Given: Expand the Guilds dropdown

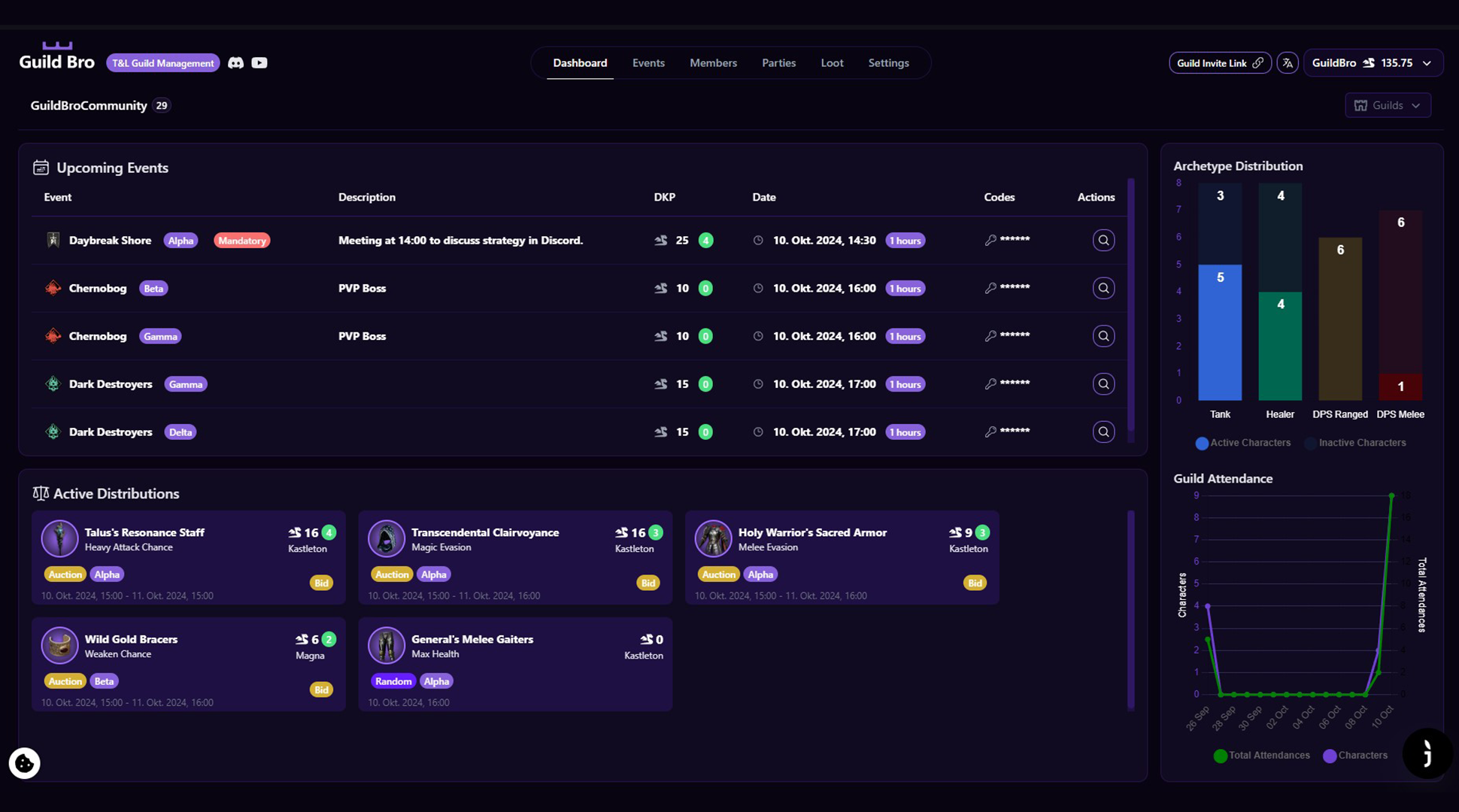Looking at the screenshot, I should pyautogui.click(x=1388, y=105).
